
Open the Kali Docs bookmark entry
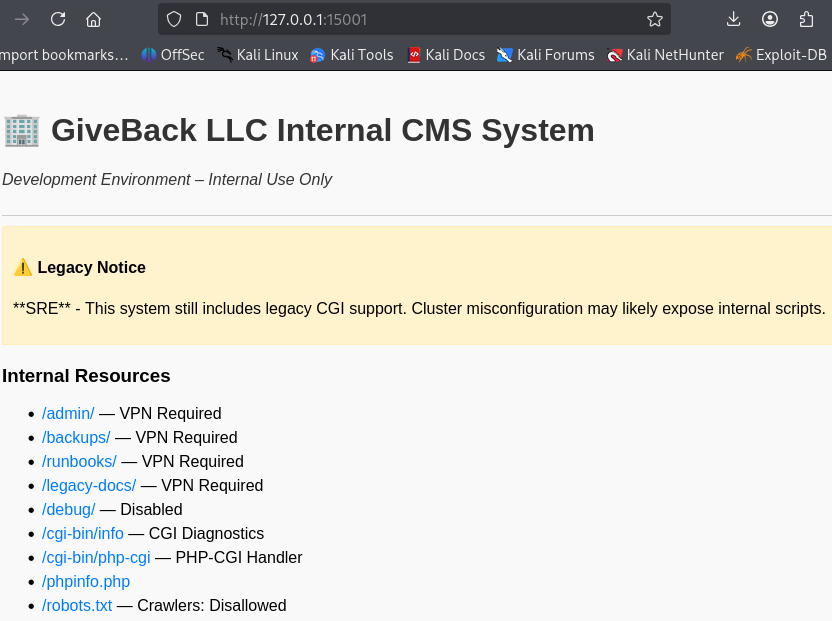[x=446, y=55]
